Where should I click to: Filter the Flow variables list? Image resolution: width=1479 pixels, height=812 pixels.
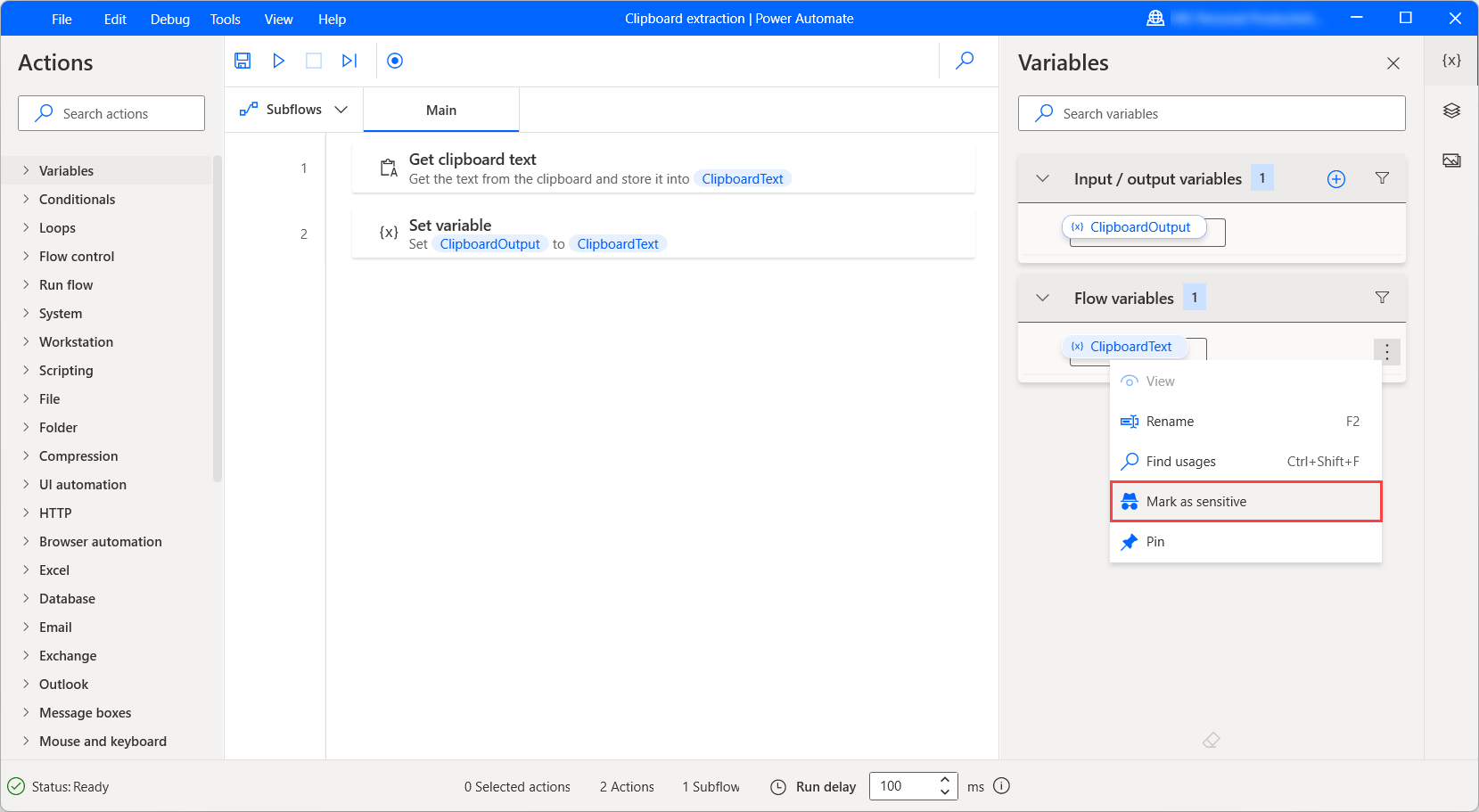[1382, 298]
